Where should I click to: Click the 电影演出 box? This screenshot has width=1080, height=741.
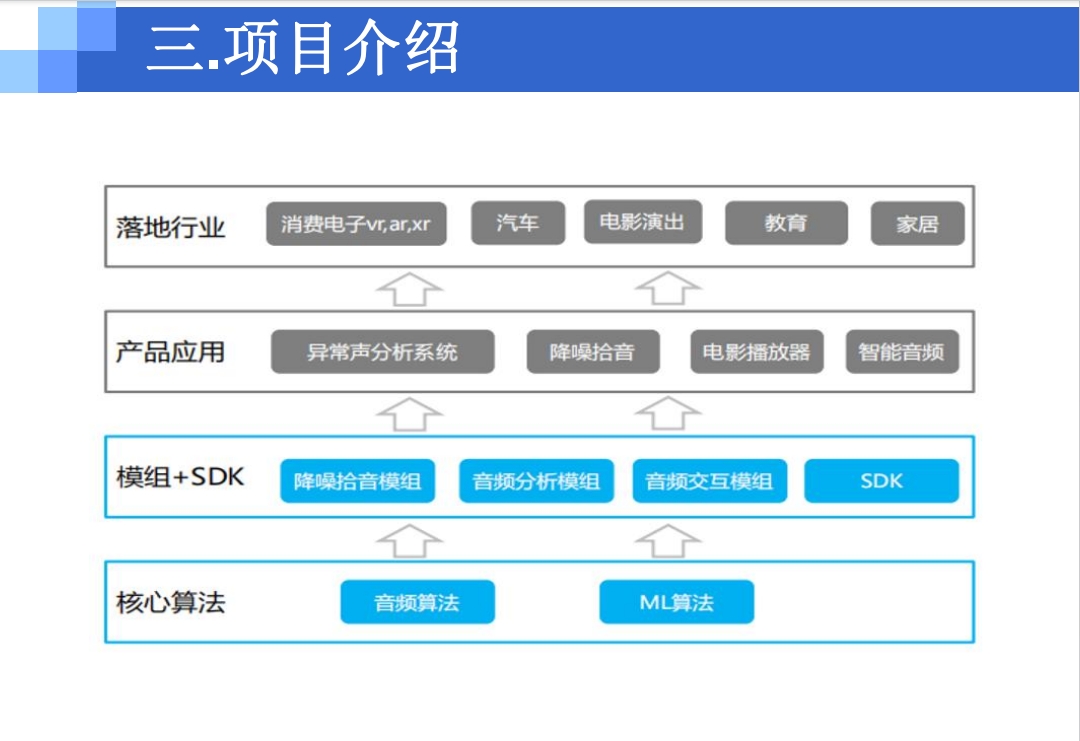click(x=642, y=222)
